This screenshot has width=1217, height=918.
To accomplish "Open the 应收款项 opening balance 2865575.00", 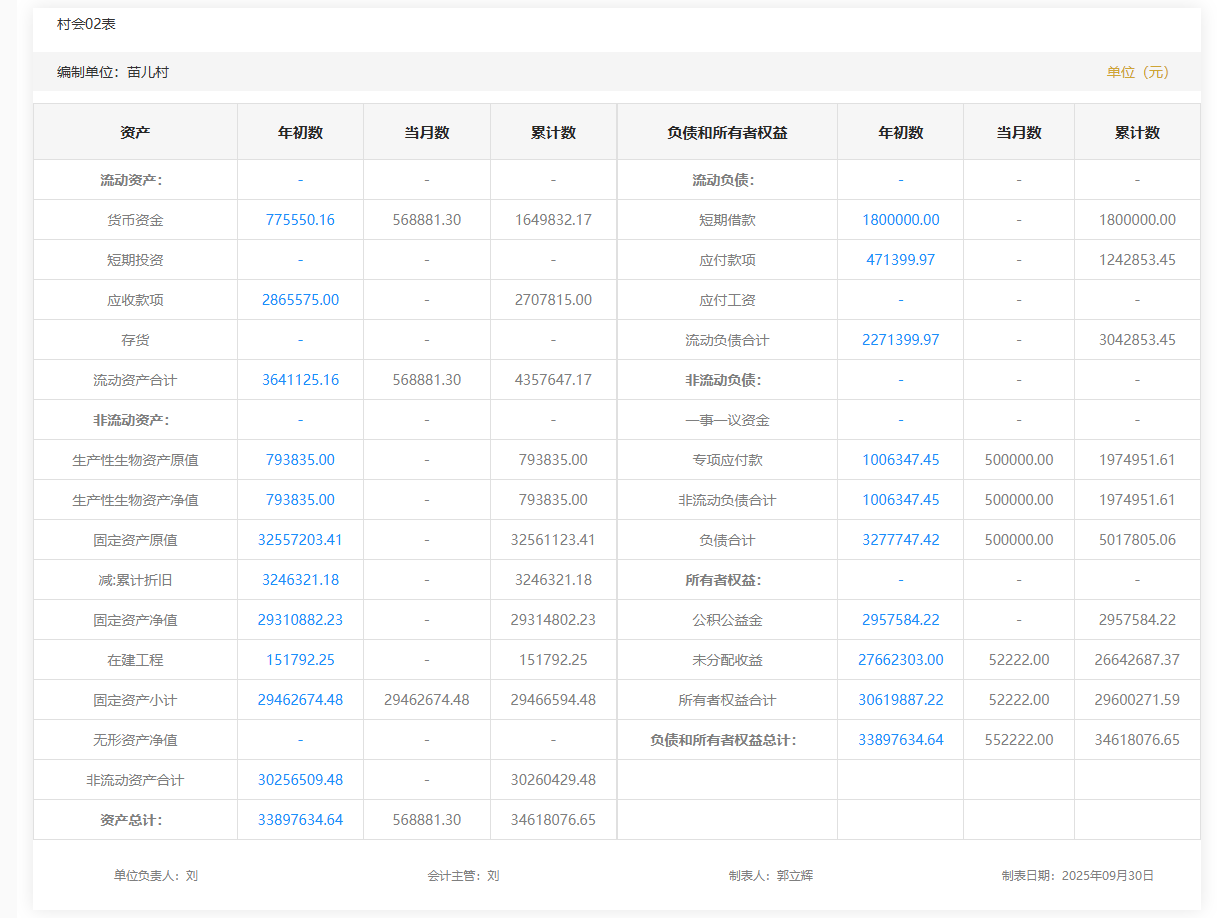I will point(300,300).
